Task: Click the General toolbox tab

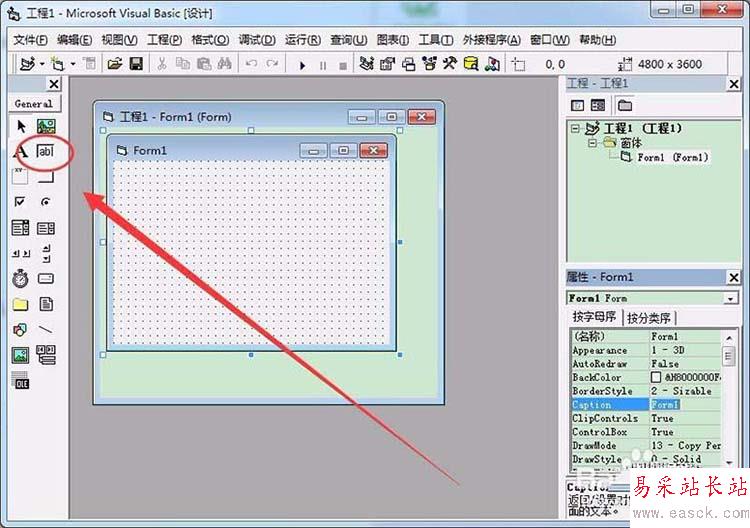Action: click(33, 103)
